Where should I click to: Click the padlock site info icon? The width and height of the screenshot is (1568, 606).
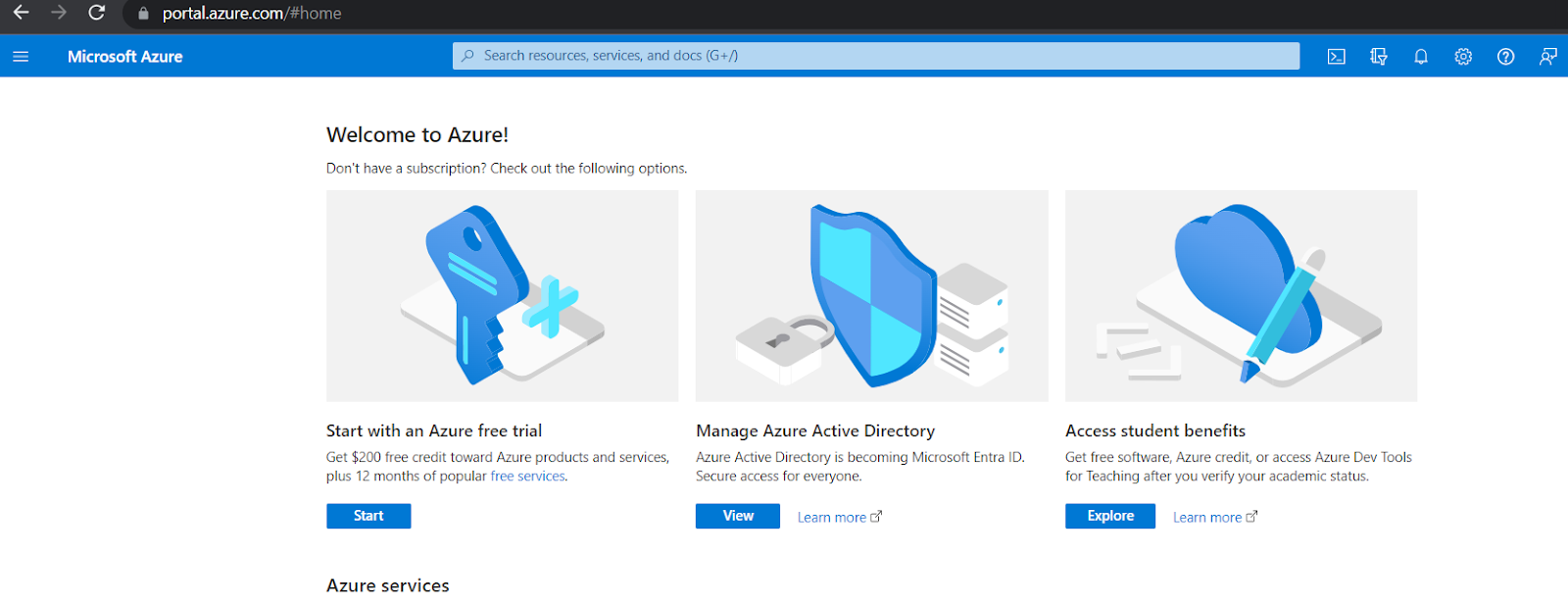tap(143, 14)
